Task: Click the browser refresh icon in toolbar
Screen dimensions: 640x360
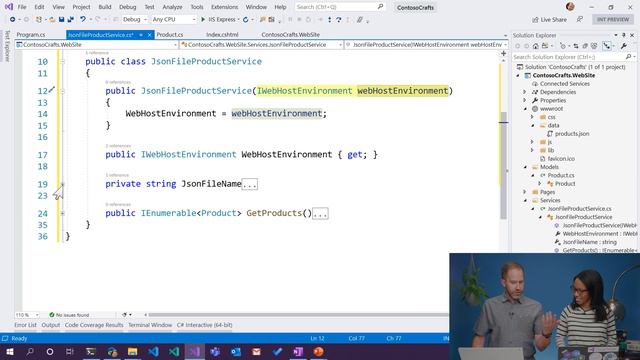Action: click(x=246, y=19)
